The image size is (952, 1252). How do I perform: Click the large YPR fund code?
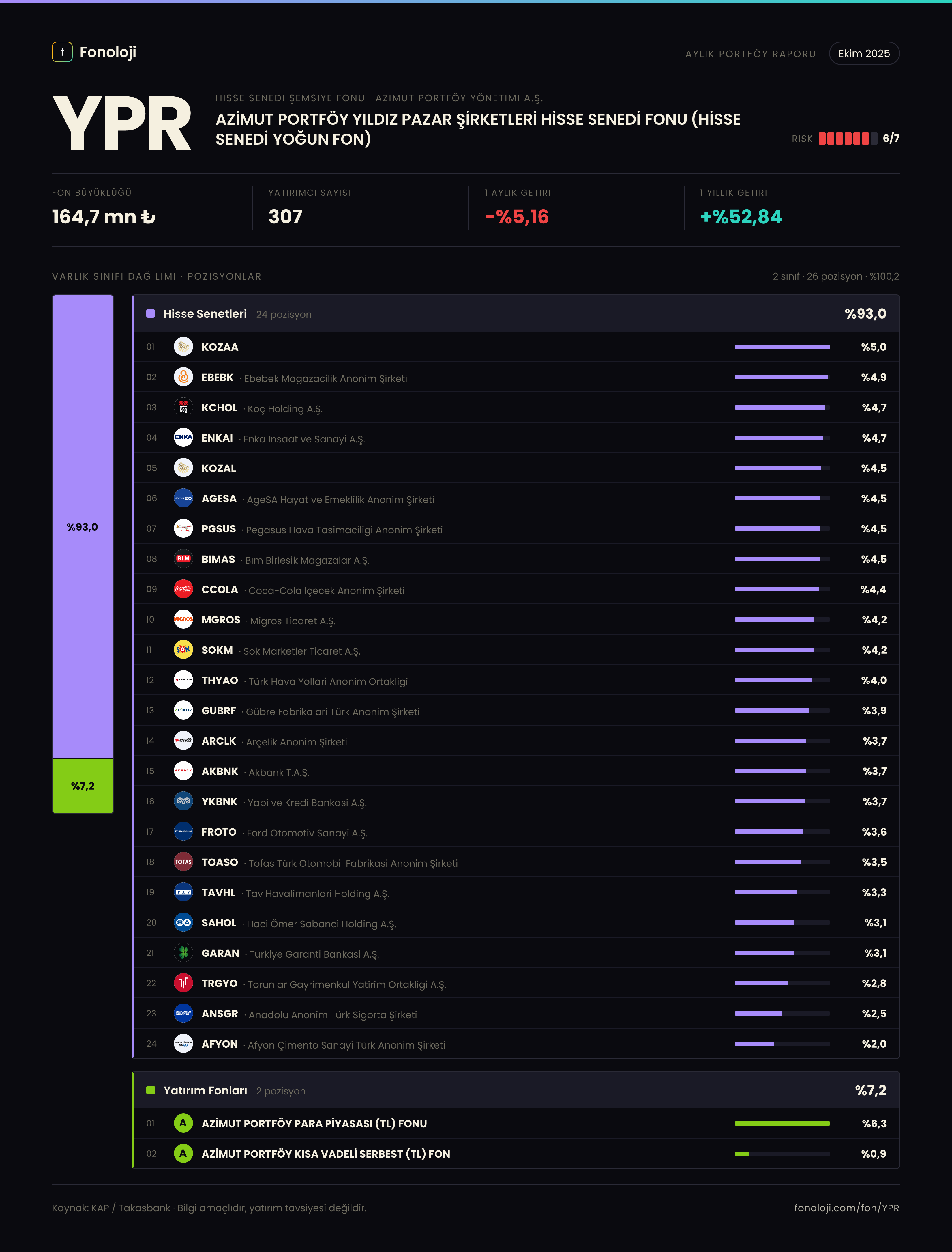click(x=122, y=123)
